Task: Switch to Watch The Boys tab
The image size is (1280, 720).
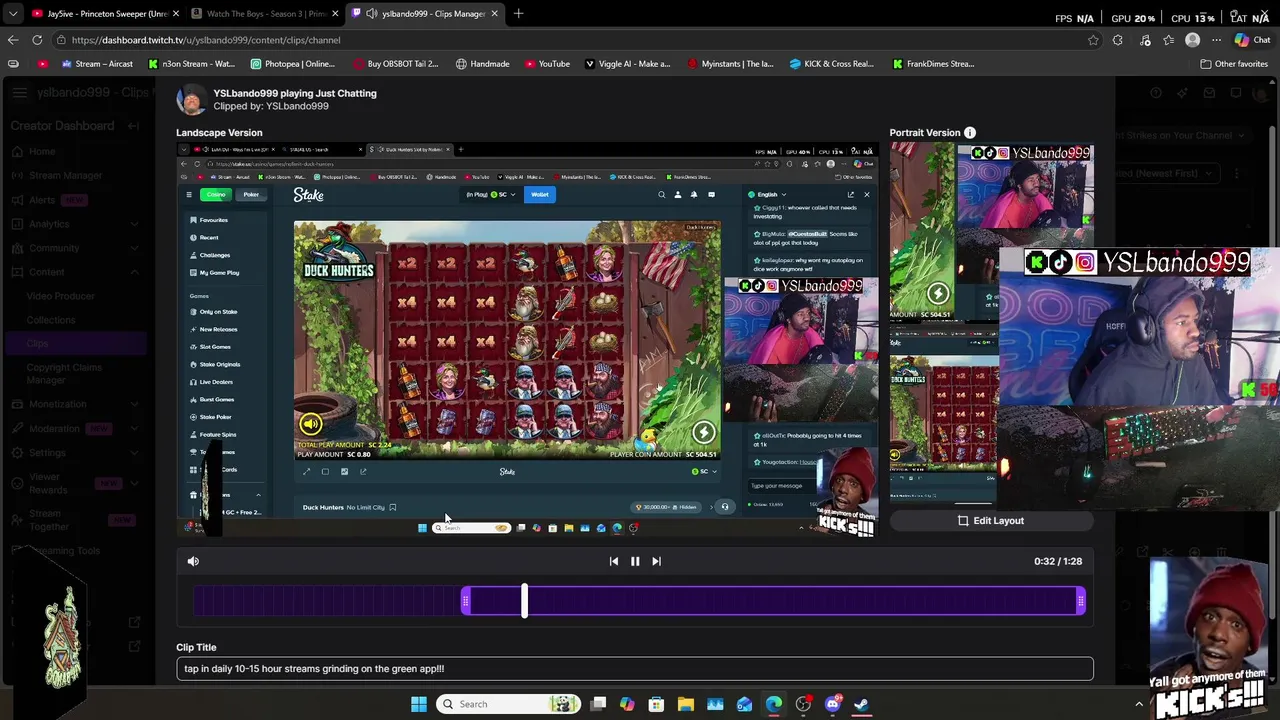Action: (x=265, y=14)
